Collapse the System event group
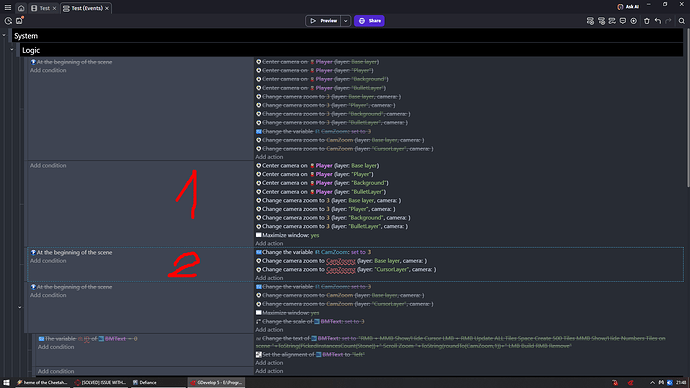This screenshot has width=690, height=388. (x=4, y=36)
